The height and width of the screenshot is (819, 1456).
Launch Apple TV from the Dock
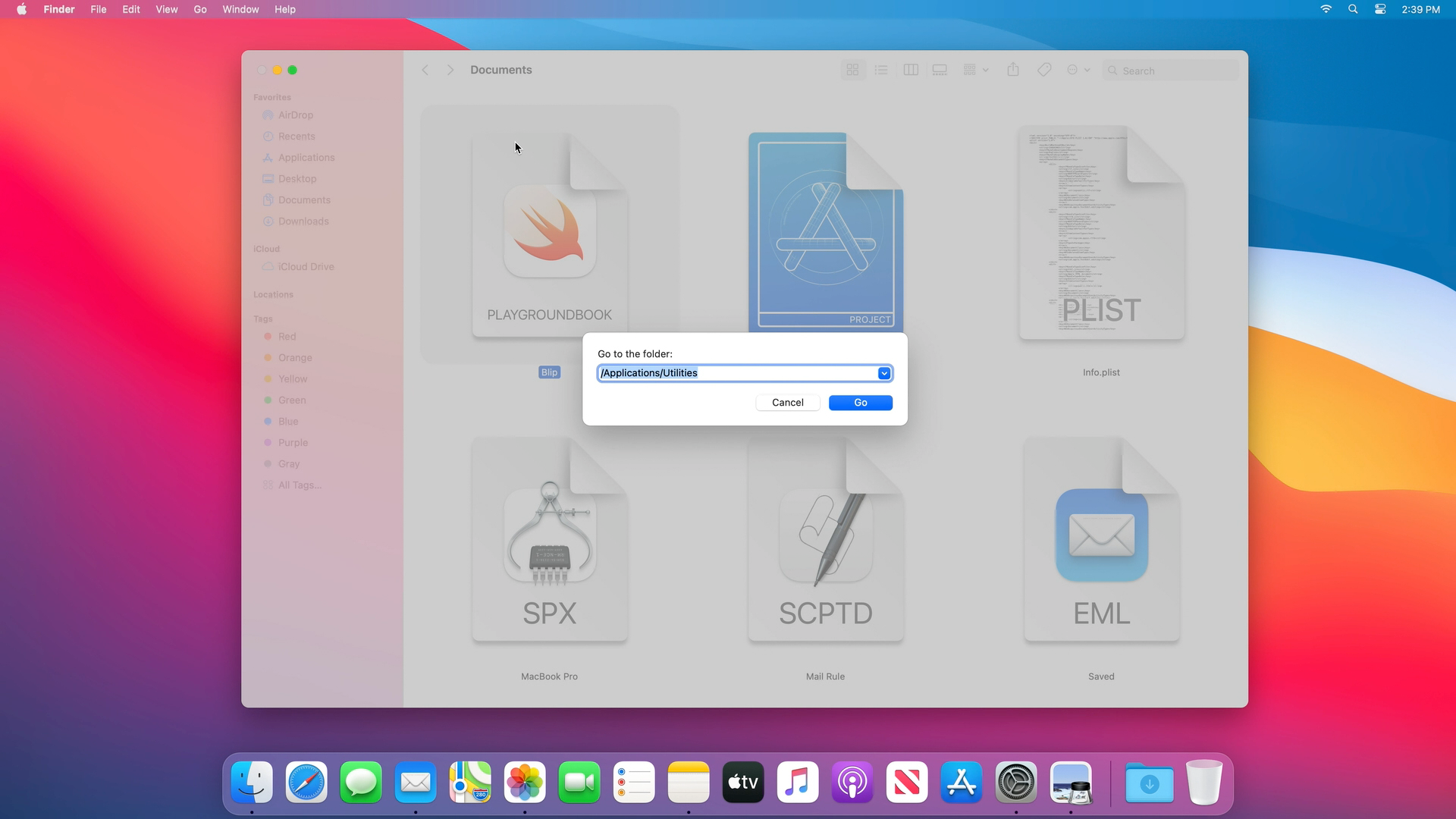click(743, 782)
